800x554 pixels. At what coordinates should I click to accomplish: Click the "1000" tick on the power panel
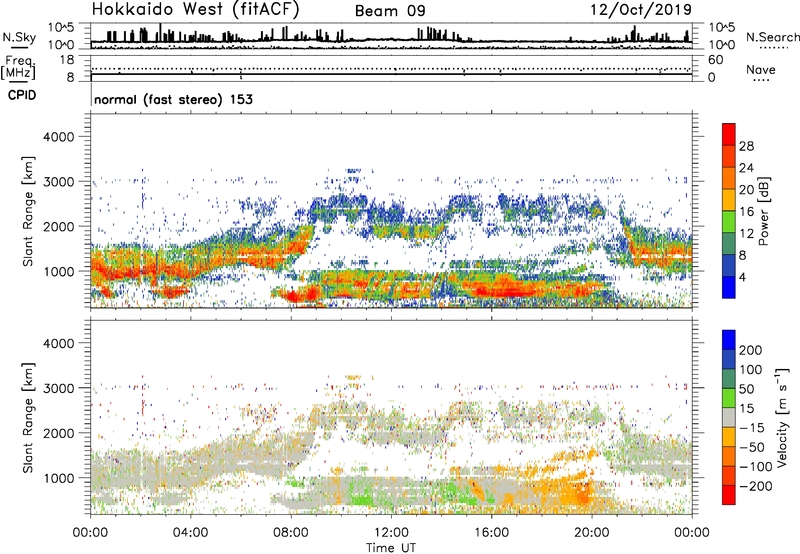[59, 271]
